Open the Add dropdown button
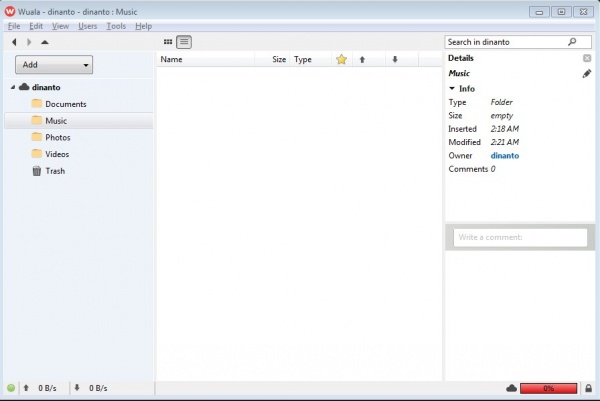The width and height of the screenshot is (600, 401). tap(54, 65)
